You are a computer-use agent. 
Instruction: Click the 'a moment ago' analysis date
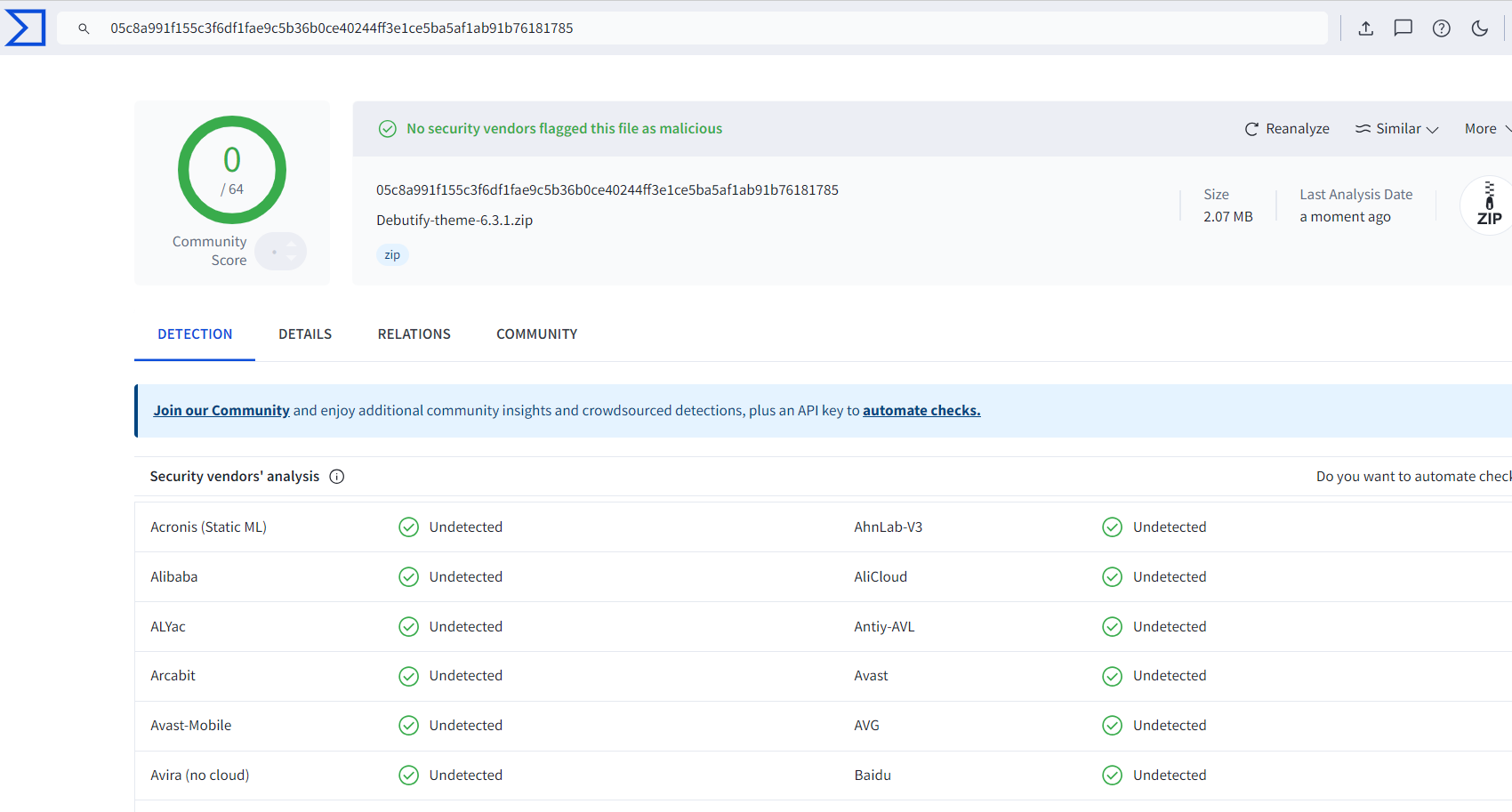click(x=1345, y=217)
